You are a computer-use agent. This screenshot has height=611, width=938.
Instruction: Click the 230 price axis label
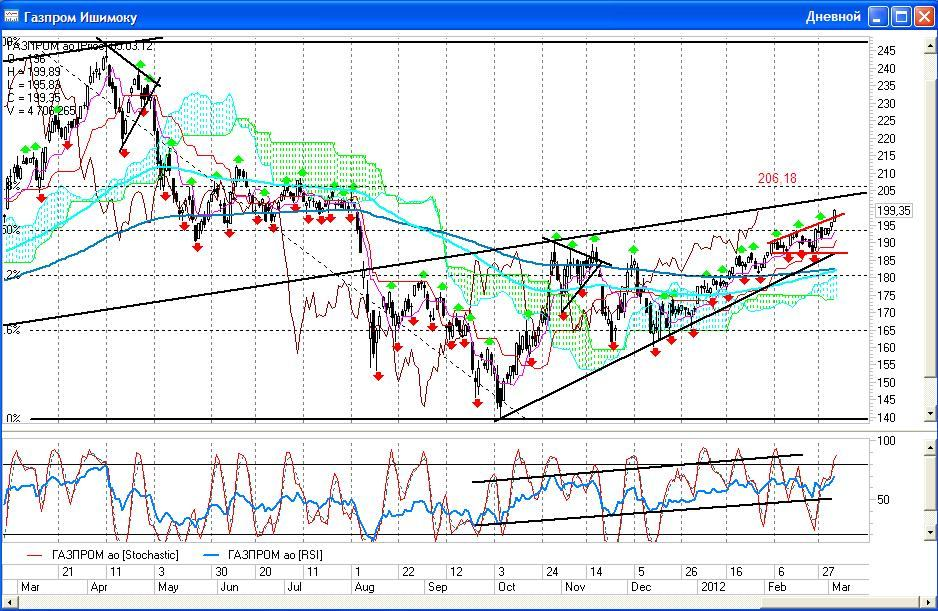click(887, 104)
